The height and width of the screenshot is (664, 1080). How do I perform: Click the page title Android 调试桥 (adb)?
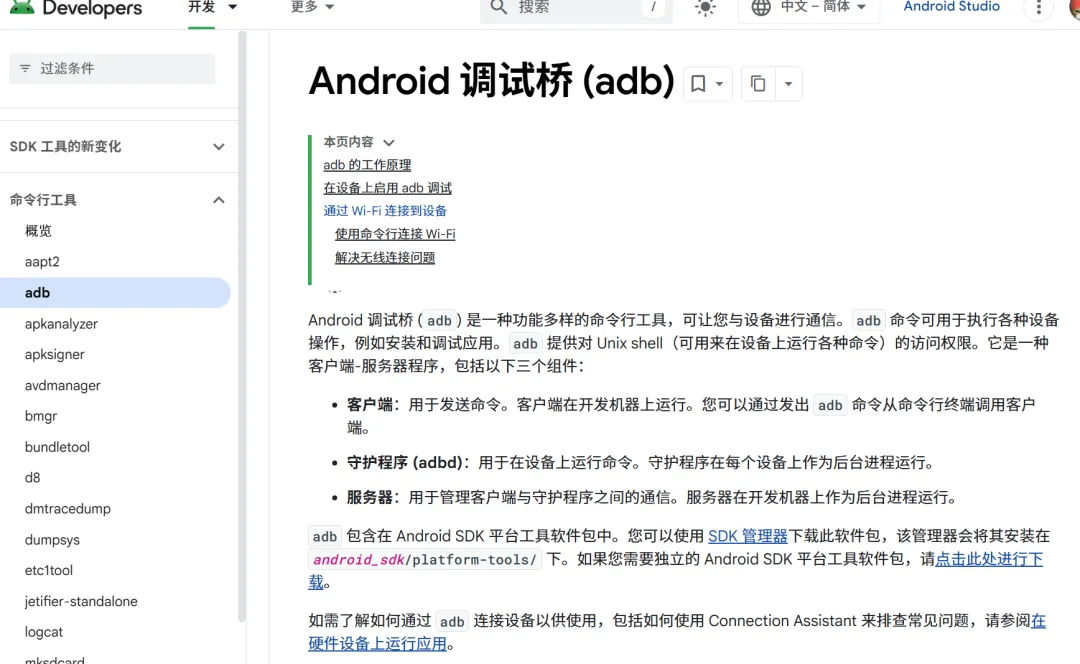(x=491, y=81)
